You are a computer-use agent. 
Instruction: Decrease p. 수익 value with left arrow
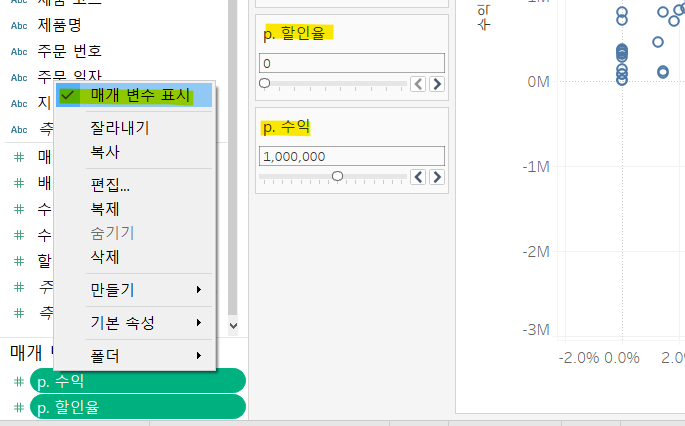(x=418, y=177)
